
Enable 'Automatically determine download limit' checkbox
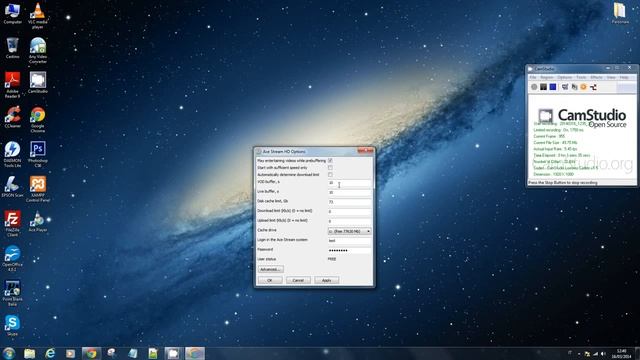[330, 175]
